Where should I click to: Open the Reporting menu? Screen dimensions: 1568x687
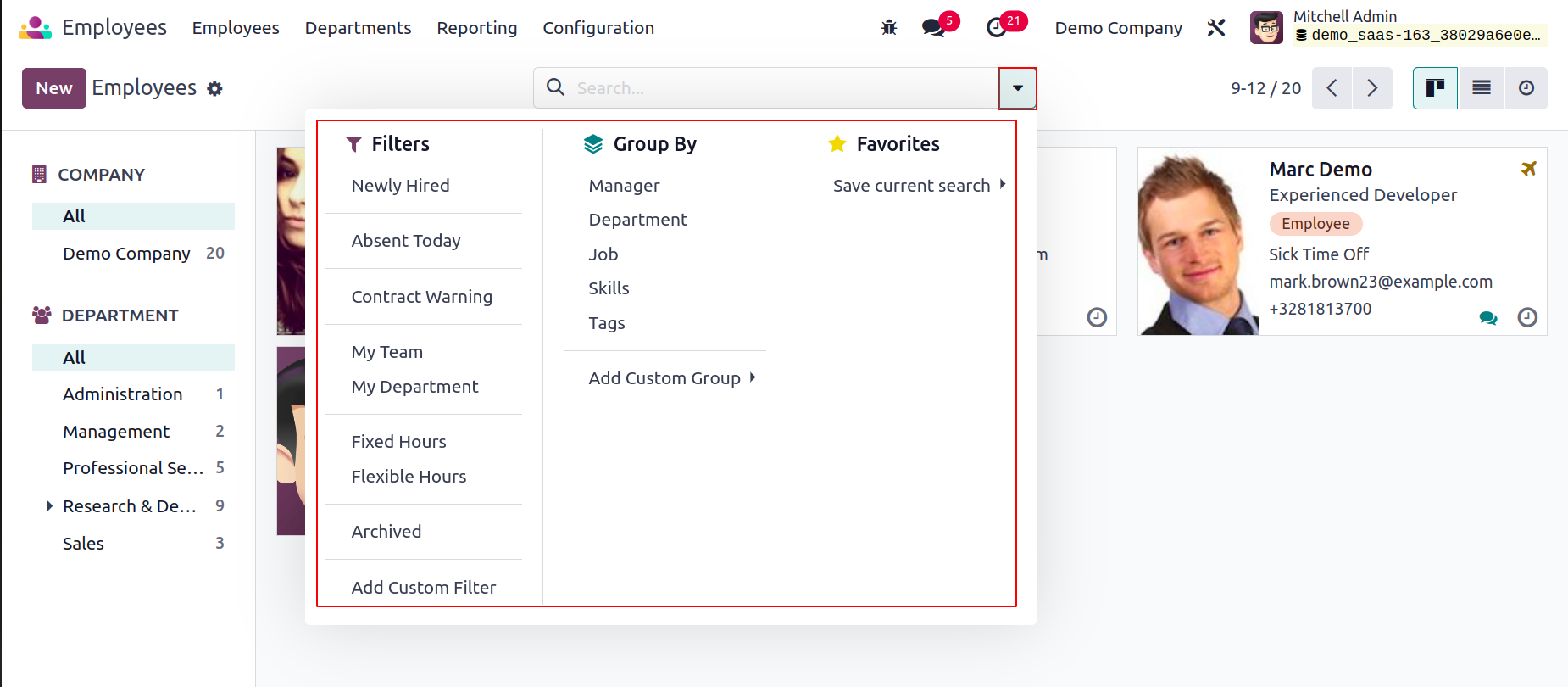tap(476, 28)
